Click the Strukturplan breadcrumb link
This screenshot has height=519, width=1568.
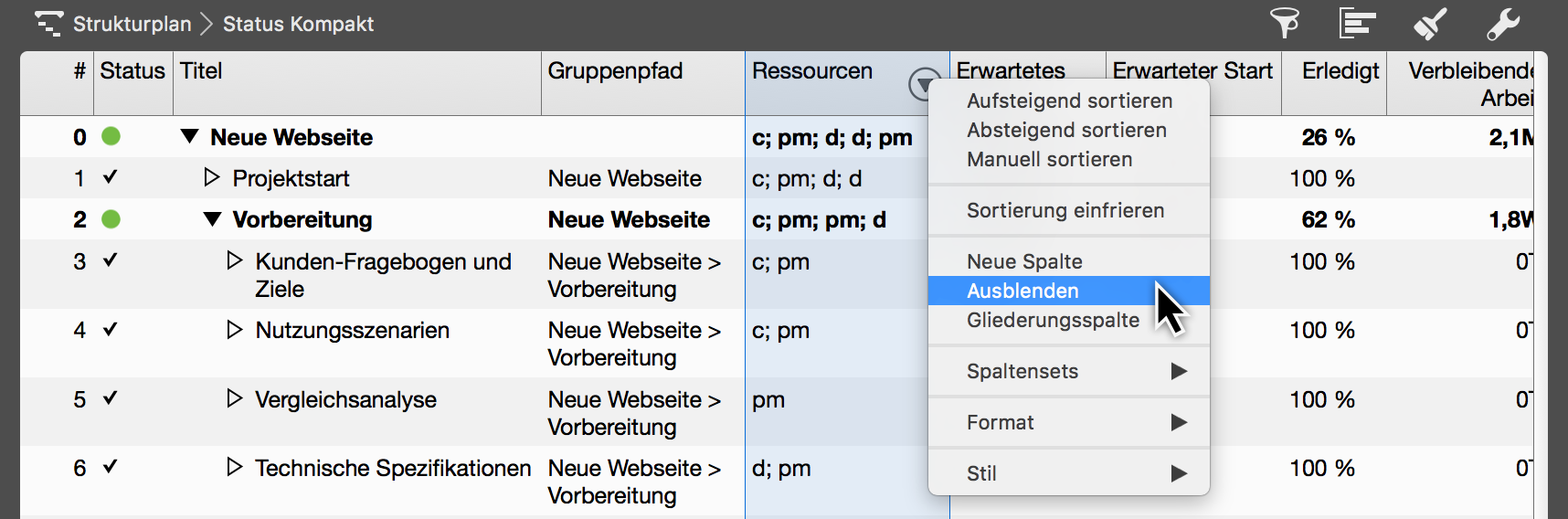[x=132, y=24]
